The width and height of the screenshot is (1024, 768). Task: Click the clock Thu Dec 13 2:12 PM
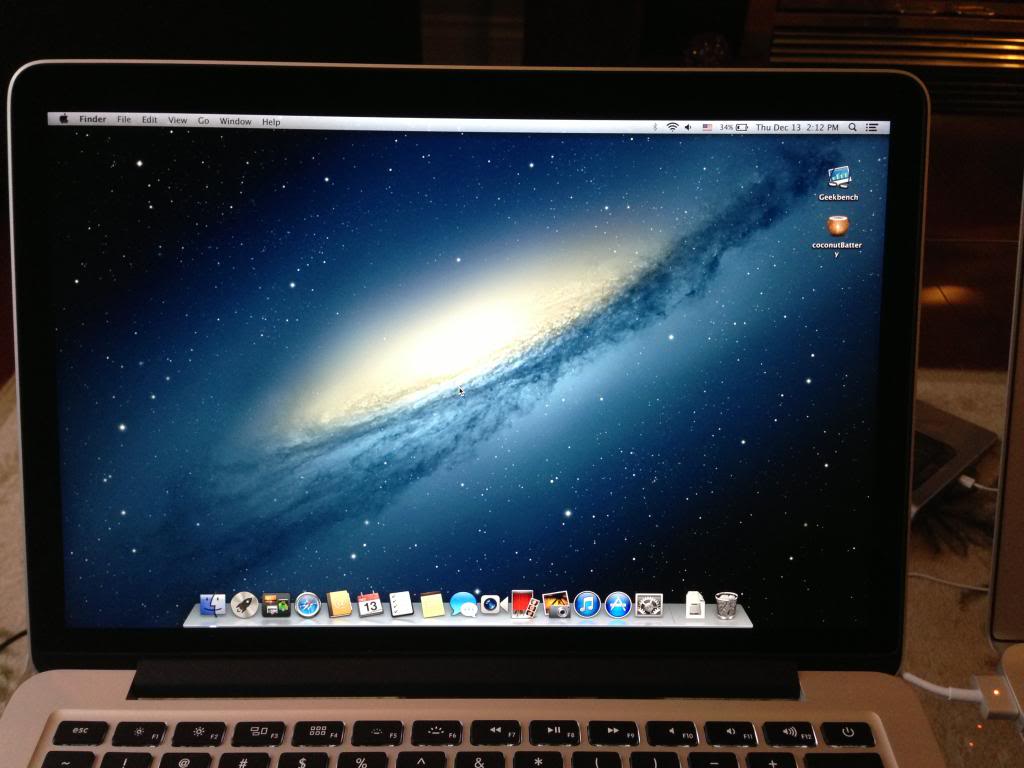797,127
